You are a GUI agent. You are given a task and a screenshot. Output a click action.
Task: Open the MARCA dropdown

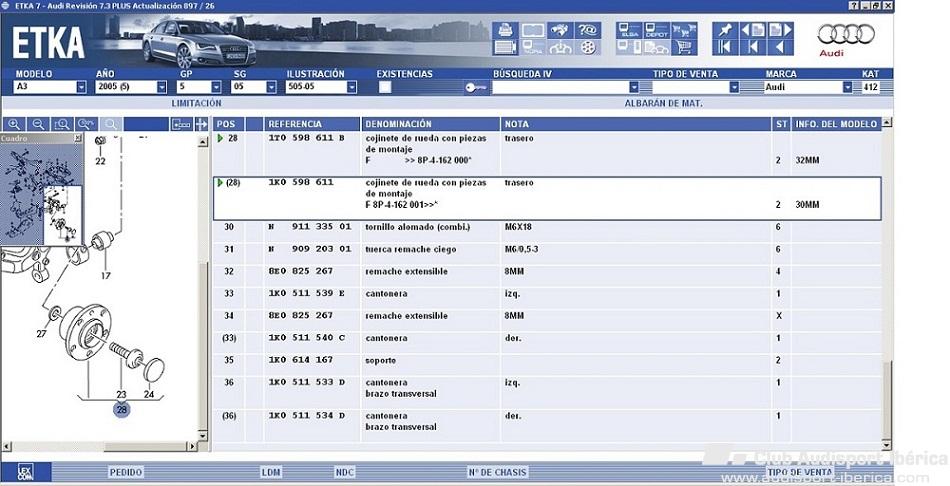(847, 87)
